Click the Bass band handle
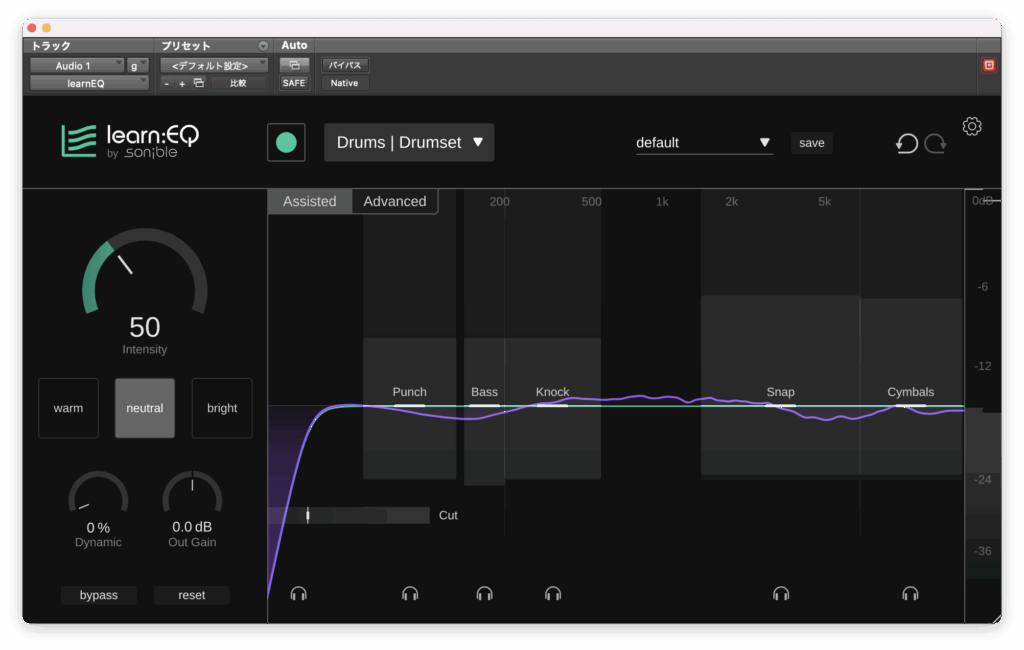This screenshot has width=1024, height=650. tap(485, 406)
